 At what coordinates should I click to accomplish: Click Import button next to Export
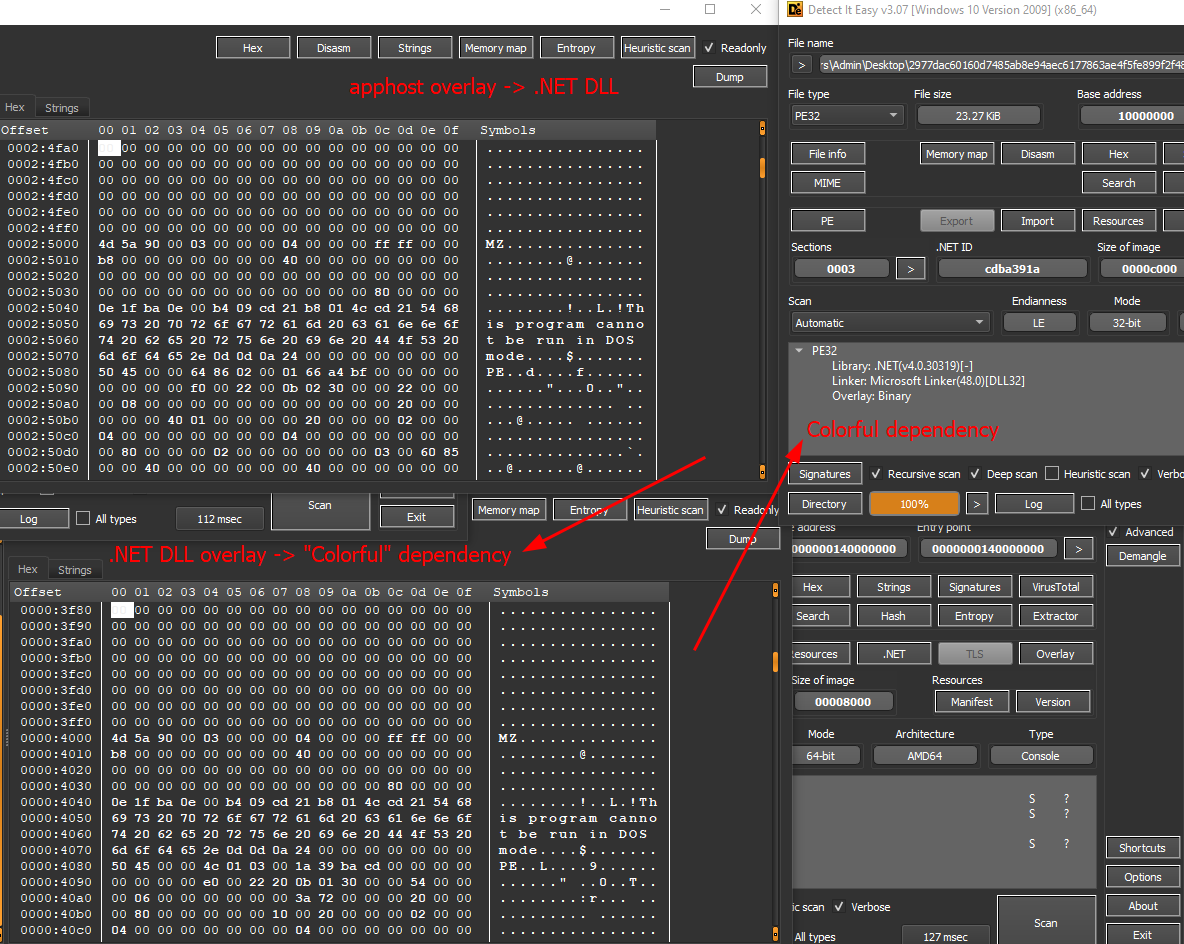1038,221
